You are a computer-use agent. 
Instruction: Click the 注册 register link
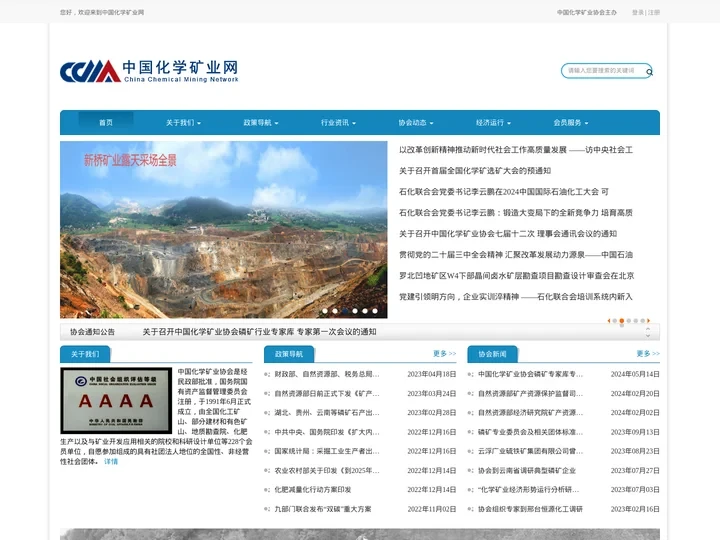654,12
